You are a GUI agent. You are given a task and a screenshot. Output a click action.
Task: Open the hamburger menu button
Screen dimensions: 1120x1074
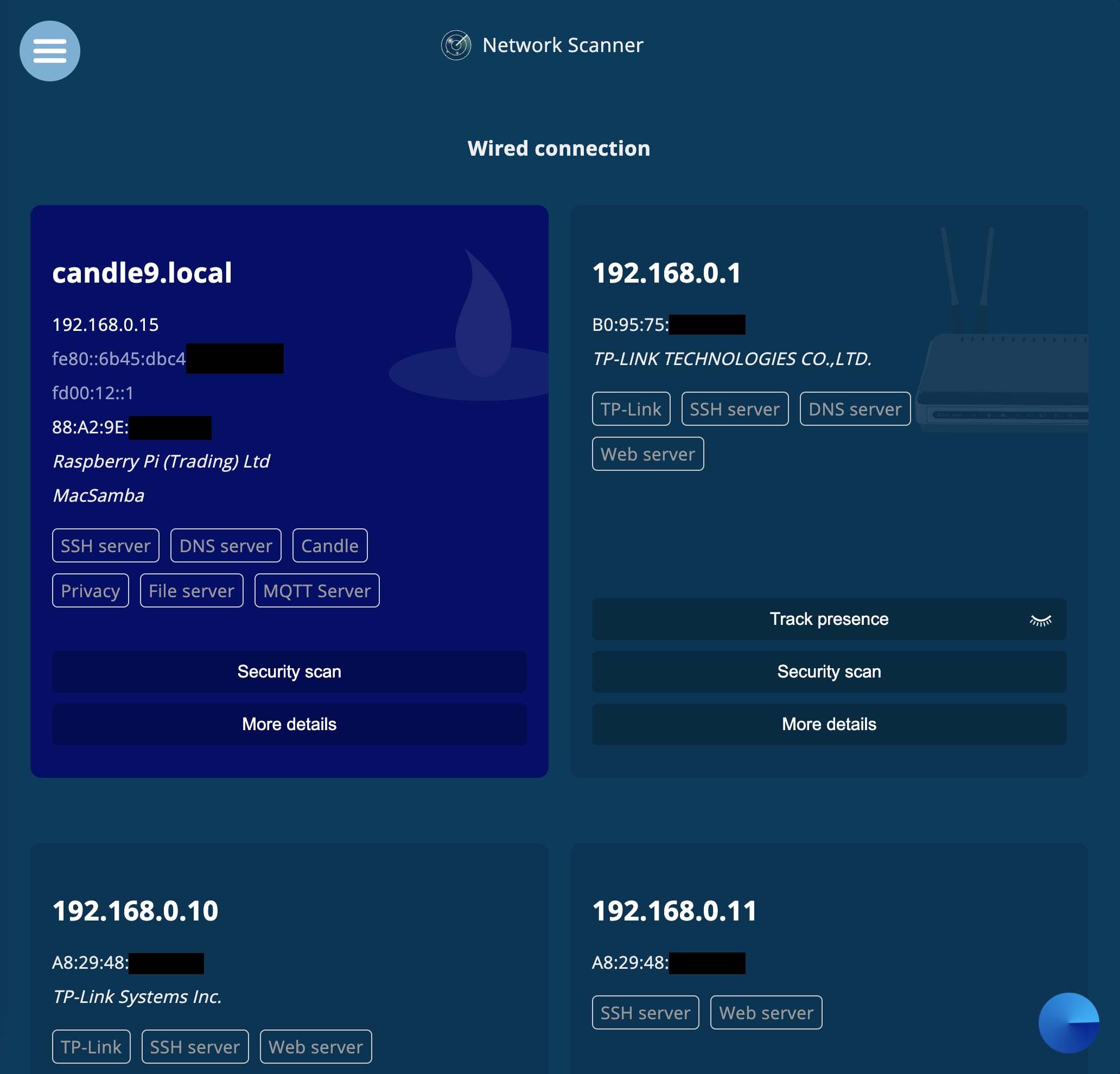[50, 51]
